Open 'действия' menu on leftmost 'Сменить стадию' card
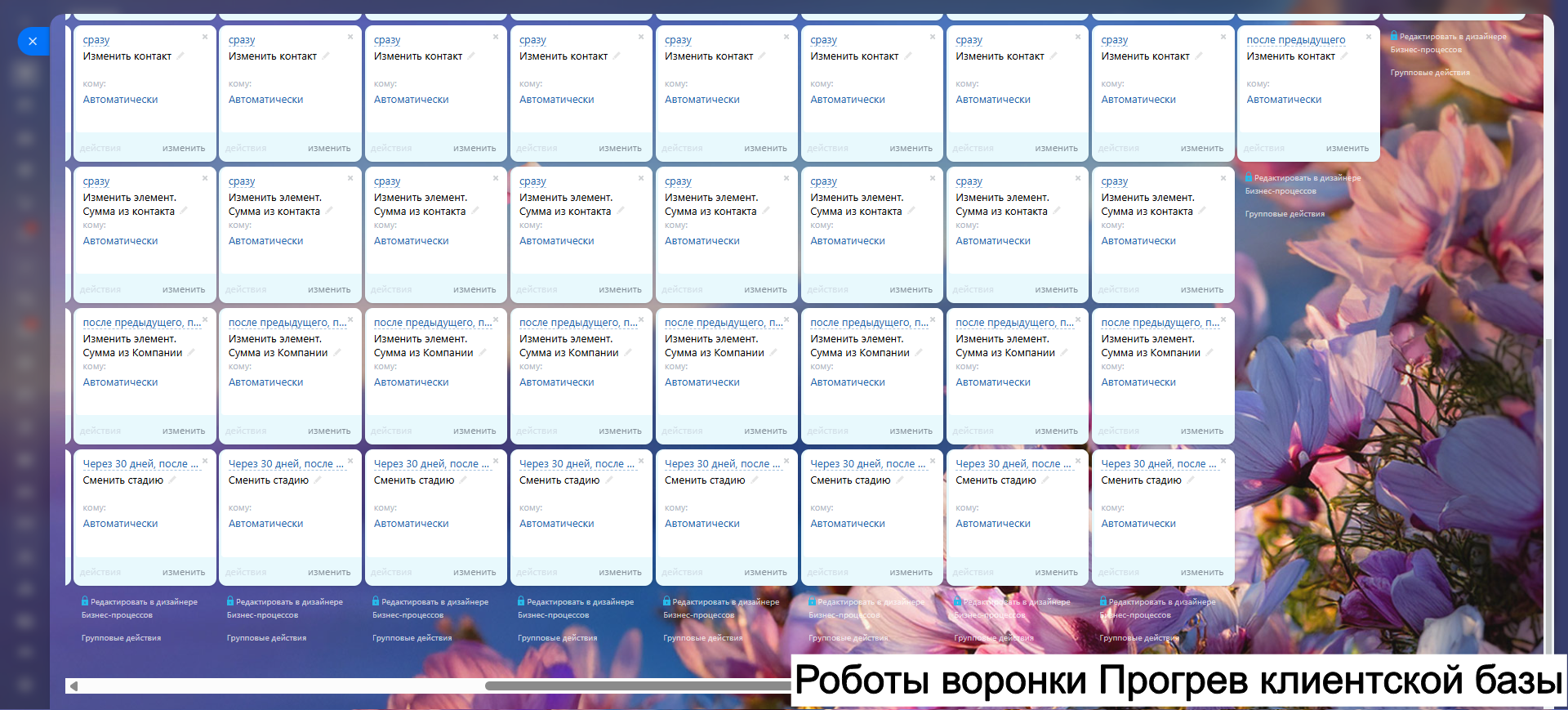The width and height of the screenshot is (1568, 710). click(x=100, y=573)
